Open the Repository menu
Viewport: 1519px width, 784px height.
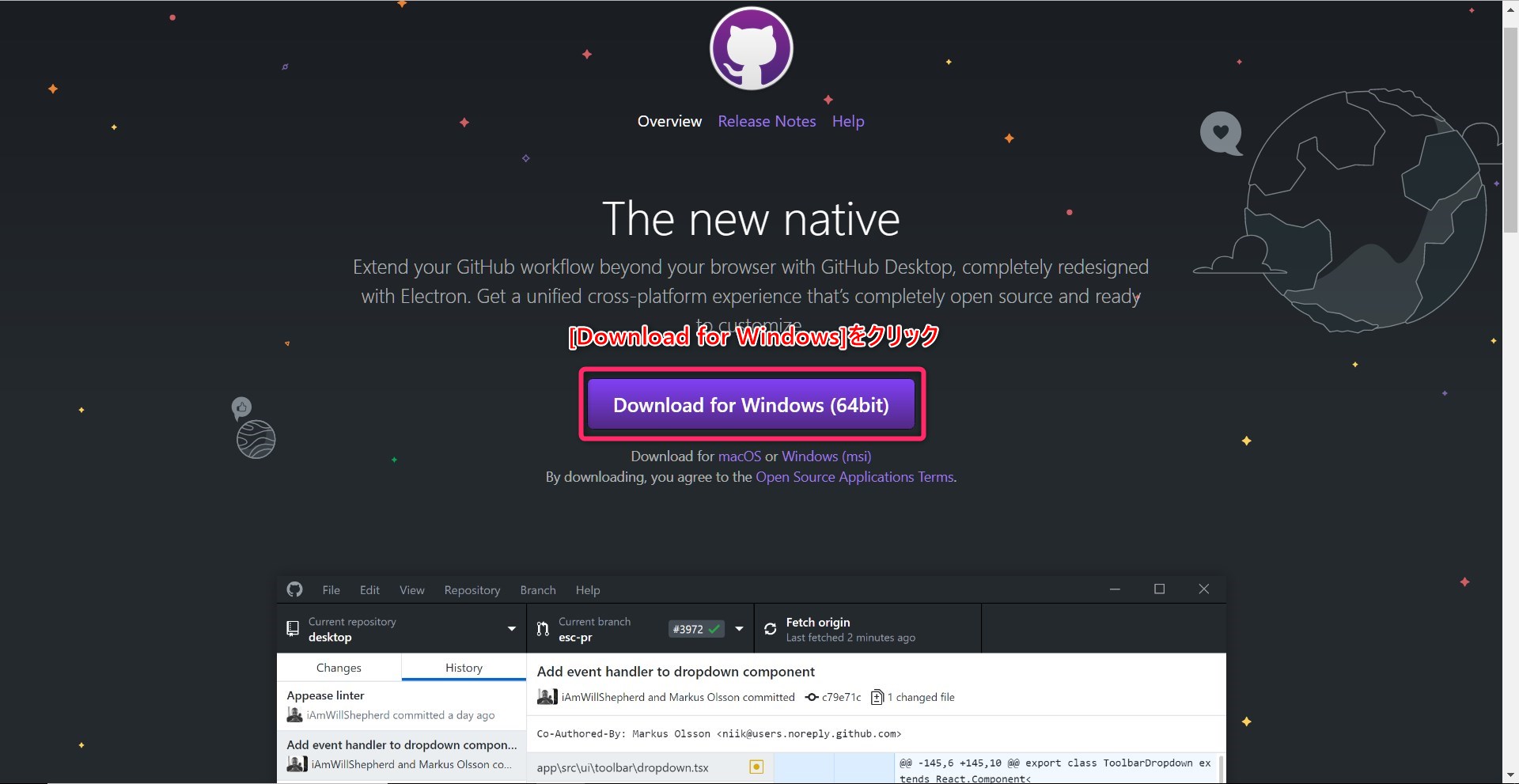pyautogui.click(x=472, y=590)
